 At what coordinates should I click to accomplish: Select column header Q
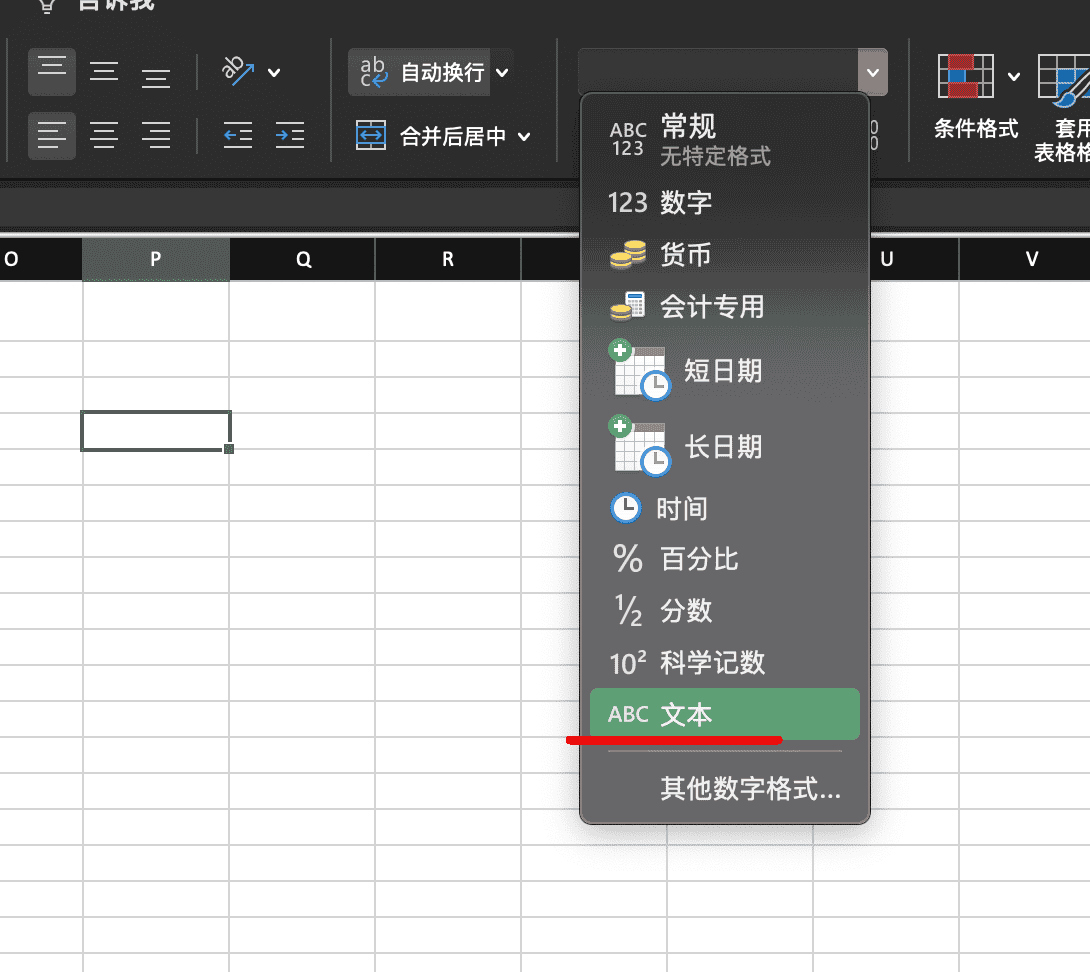pos(302,258)
